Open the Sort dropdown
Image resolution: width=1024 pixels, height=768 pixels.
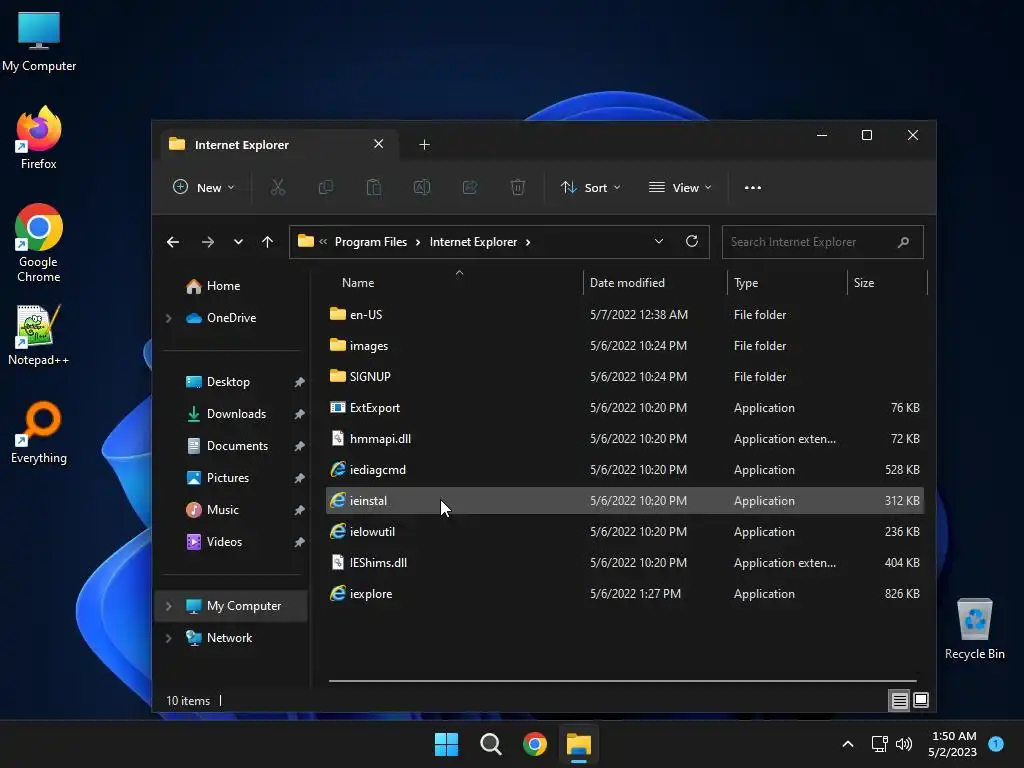pyautogui.click(x=590, y=187)
